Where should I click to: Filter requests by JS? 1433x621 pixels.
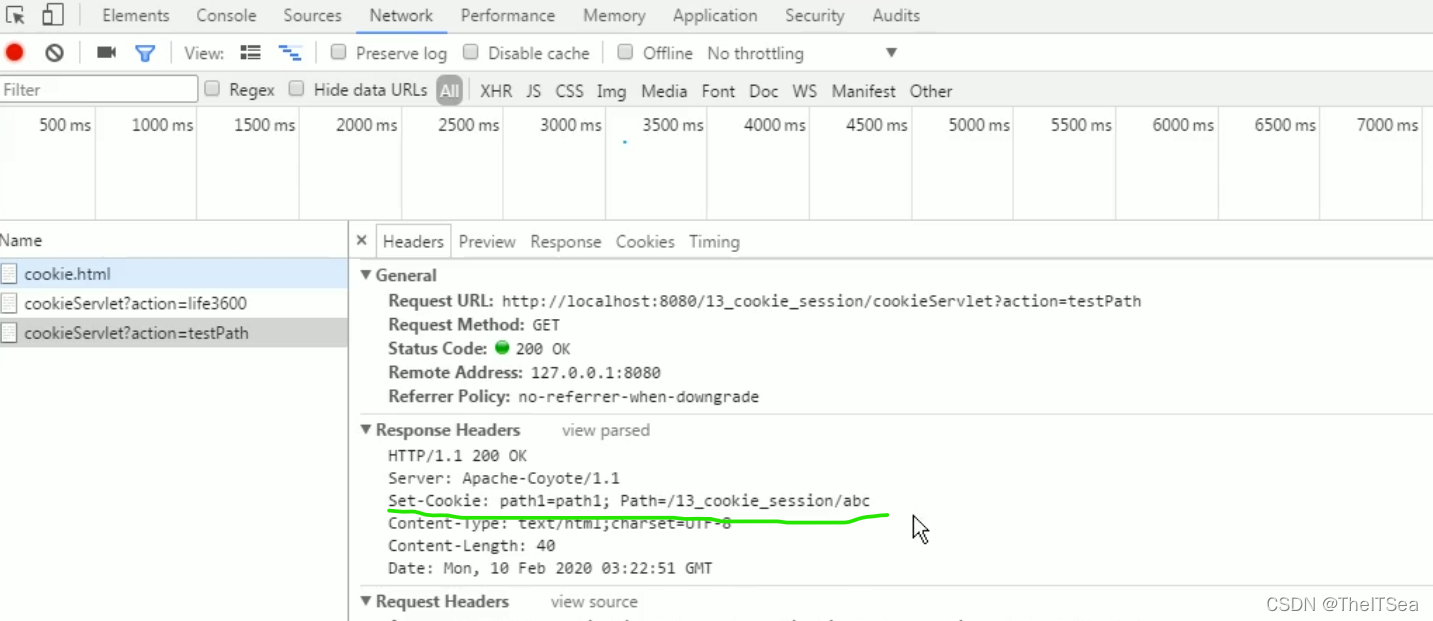[x=534, y=91]
